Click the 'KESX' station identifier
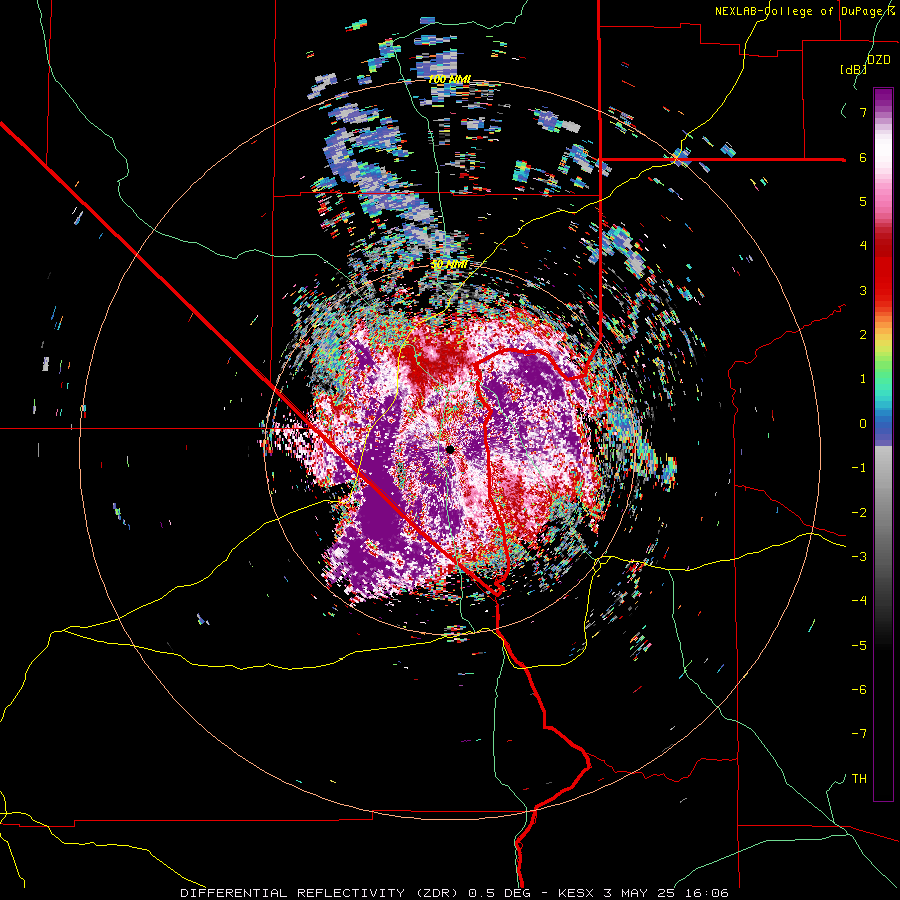This screenshot has height=900, width=900. [x=576, y=893]
